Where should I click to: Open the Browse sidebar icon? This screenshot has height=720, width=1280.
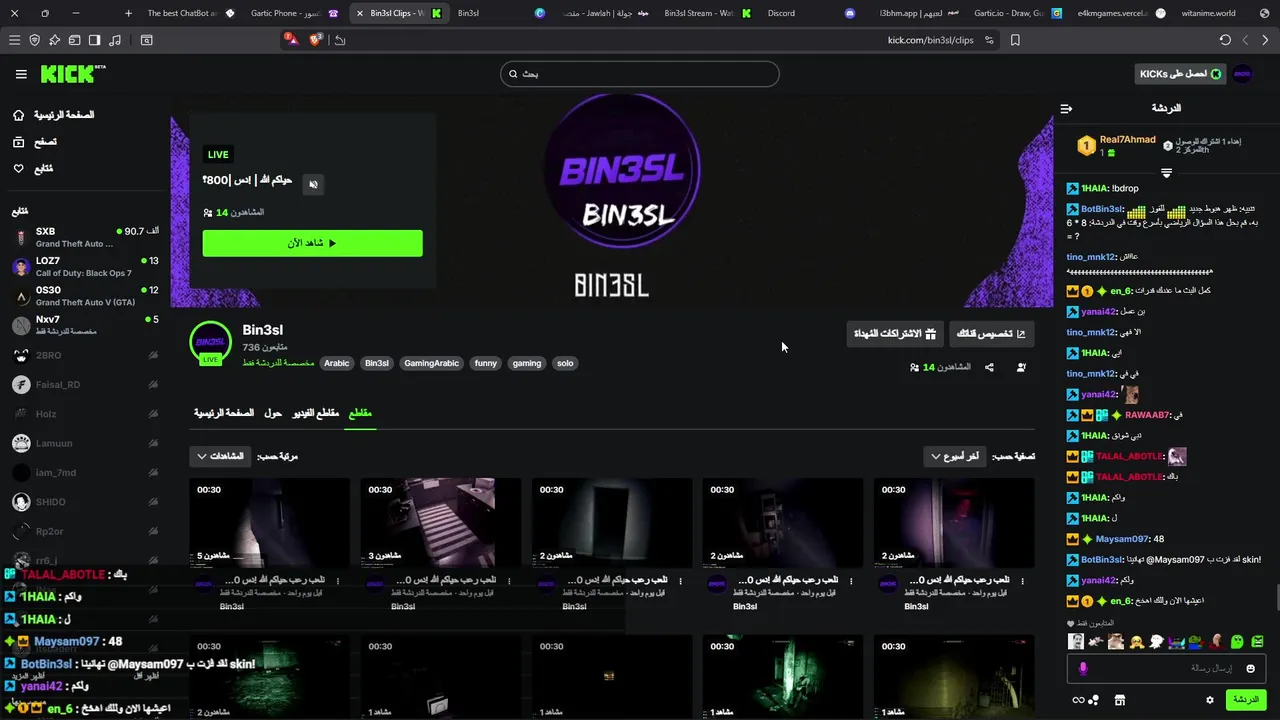click(18, 142)
